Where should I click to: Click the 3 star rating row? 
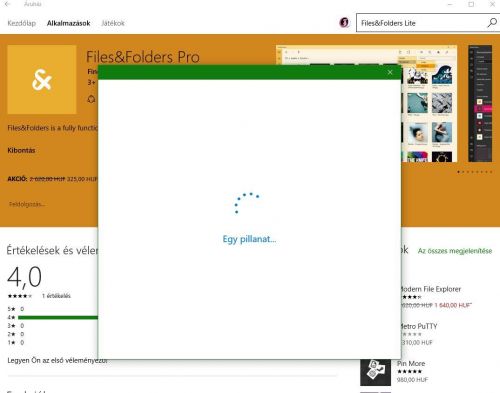(16, 326)
